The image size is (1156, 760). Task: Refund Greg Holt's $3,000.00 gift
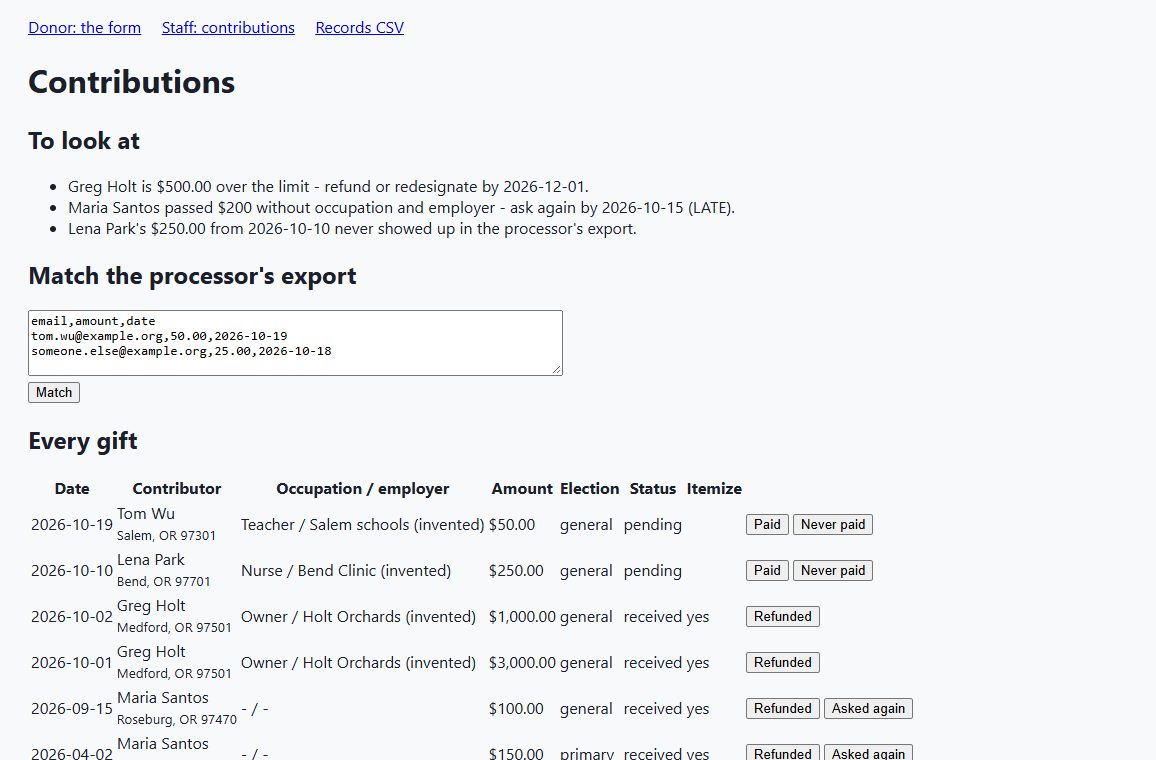[x=782, y=662]
